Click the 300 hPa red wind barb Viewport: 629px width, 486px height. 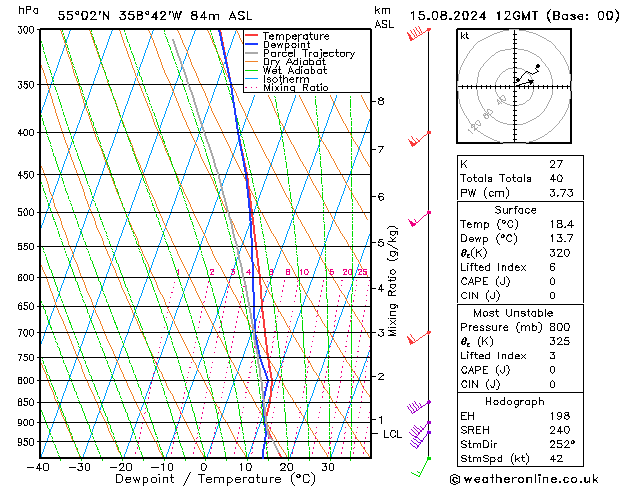coord(419,34)
